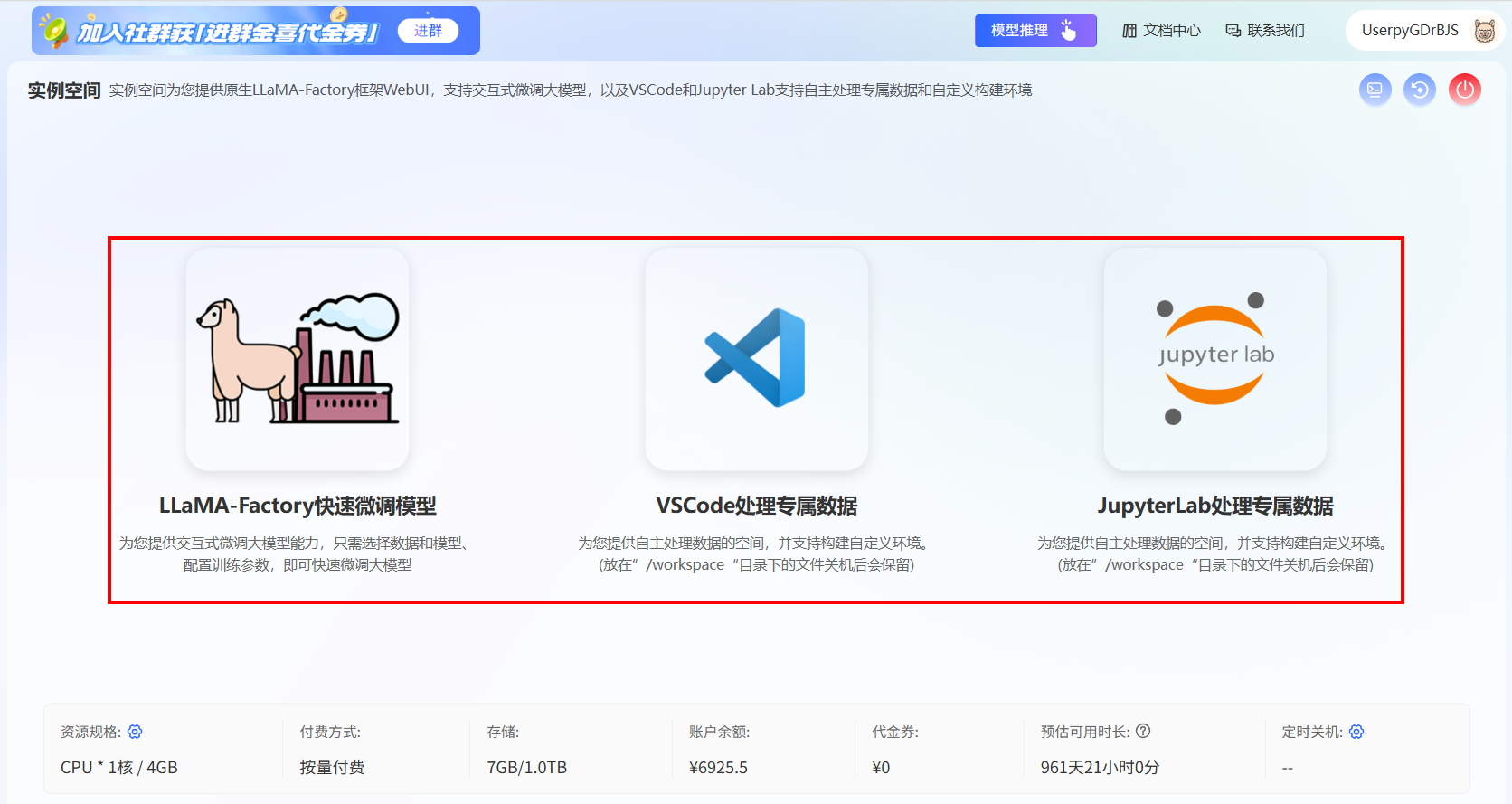This screenshot has width=1512, height=804.
Task: Open the UserpyGDrBJS account menu
Action: (x=1410, y=31)
